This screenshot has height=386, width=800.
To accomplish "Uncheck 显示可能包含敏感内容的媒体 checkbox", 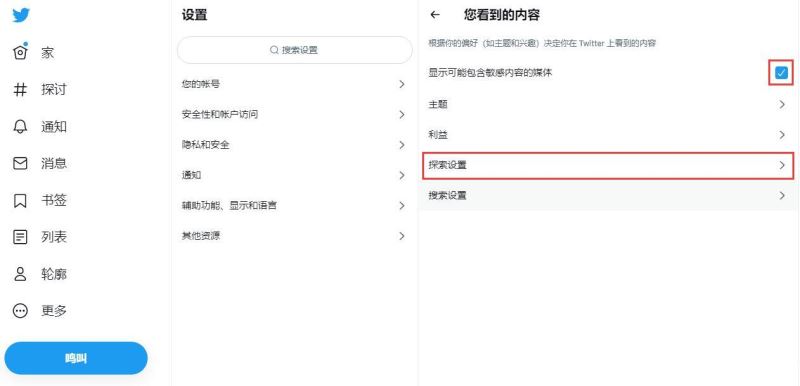I will tap(781, 73).
